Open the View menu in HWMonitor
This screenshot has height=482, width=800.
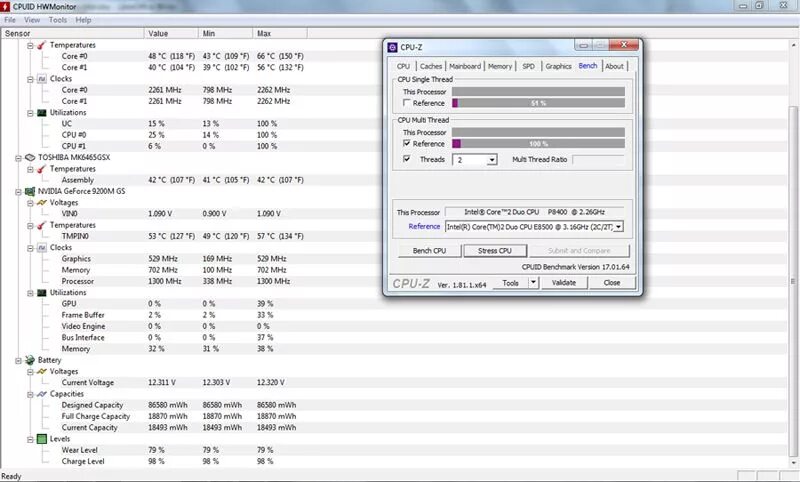click(32, 20)
